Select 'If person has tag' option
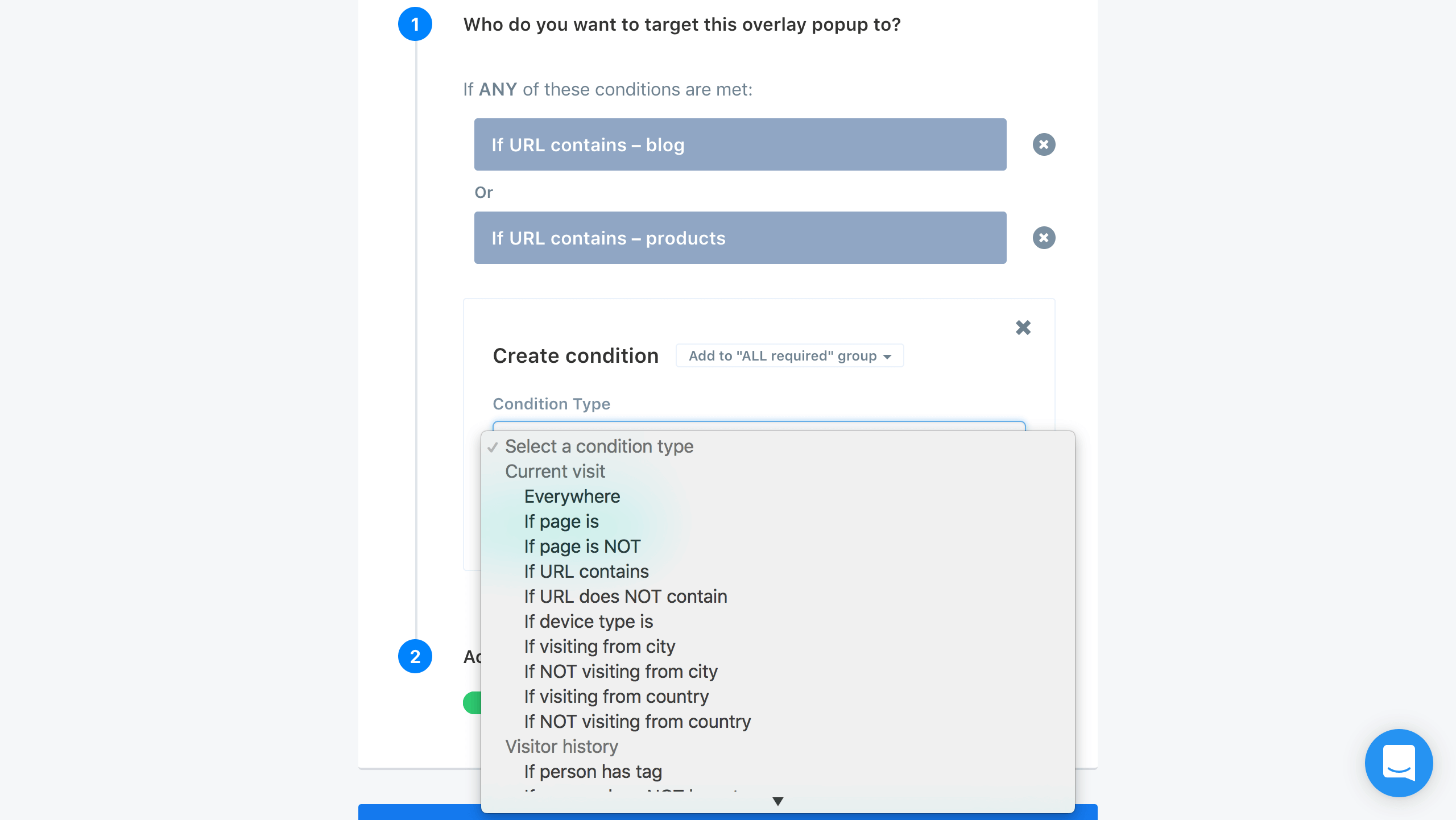 coord(593,772)
